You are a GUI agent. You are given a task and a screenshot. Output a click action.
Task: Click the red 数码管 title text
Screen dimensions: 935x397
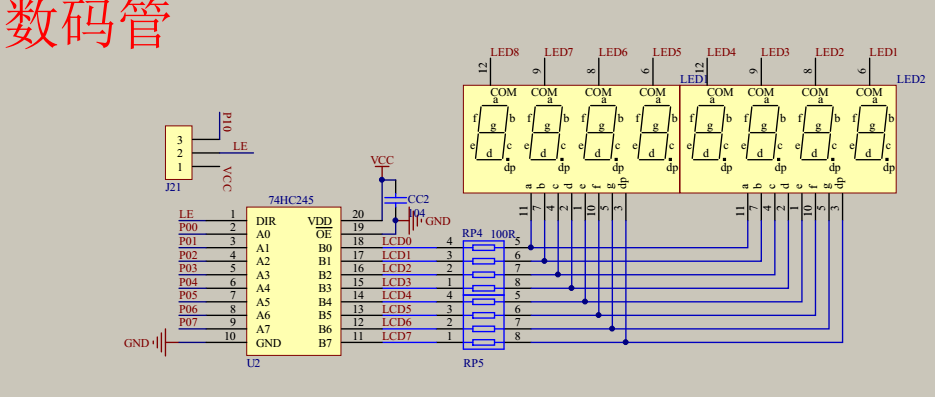(x=88, y=24)
